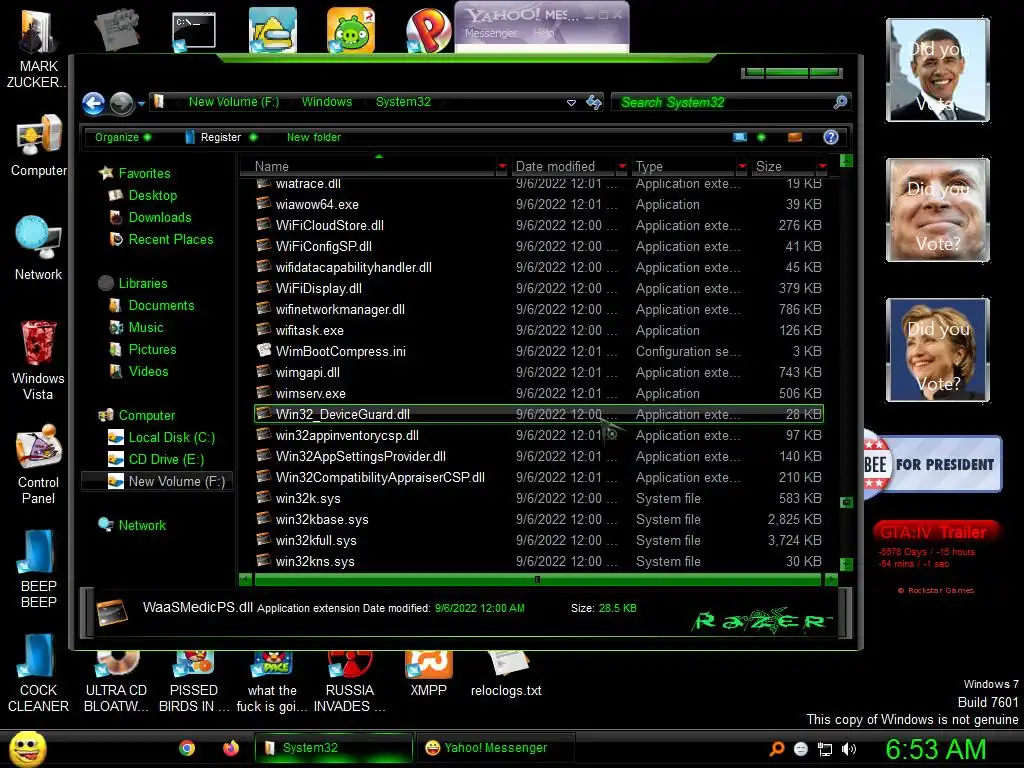Open the Music library
The height and width of the screenshot is (768, 1024).
[x=146, y=328]
